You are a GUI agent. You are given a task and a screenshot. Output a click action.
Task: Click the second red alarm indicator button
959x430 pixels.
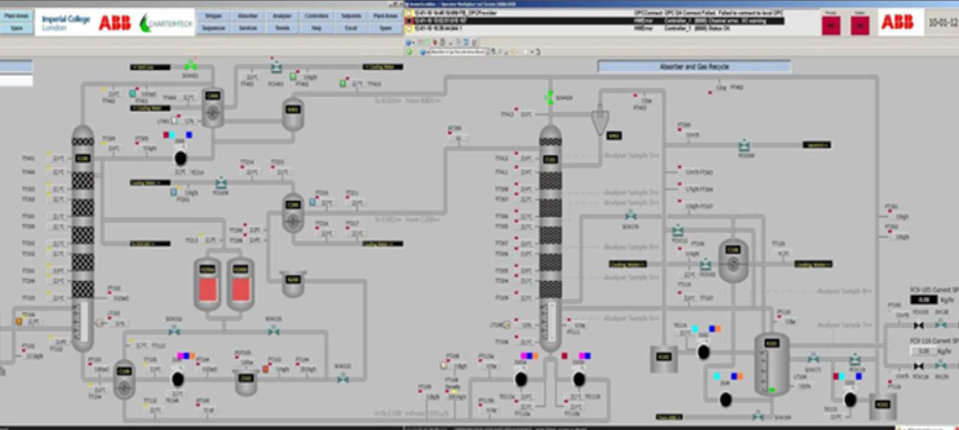(x=861, y=25)
